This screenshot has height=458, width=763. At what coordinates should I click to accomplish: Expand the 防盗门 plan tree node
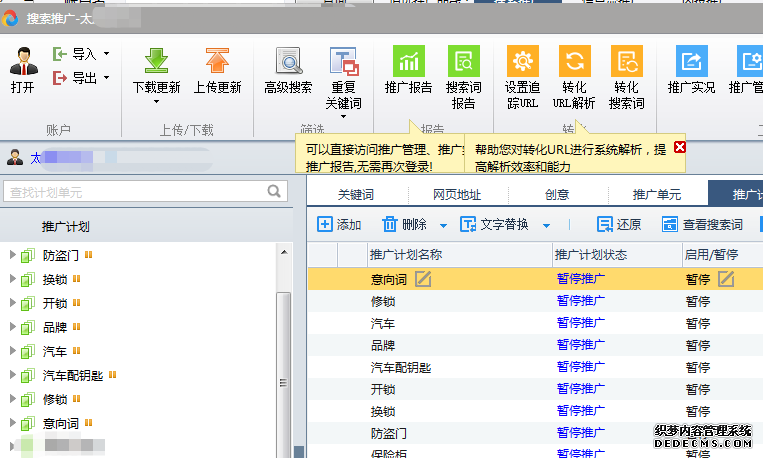12,255
